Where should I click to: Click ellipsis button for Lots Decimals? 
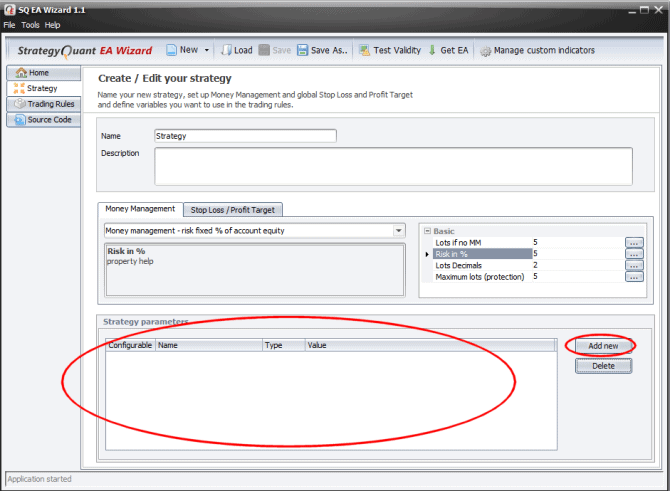[634, 266]
